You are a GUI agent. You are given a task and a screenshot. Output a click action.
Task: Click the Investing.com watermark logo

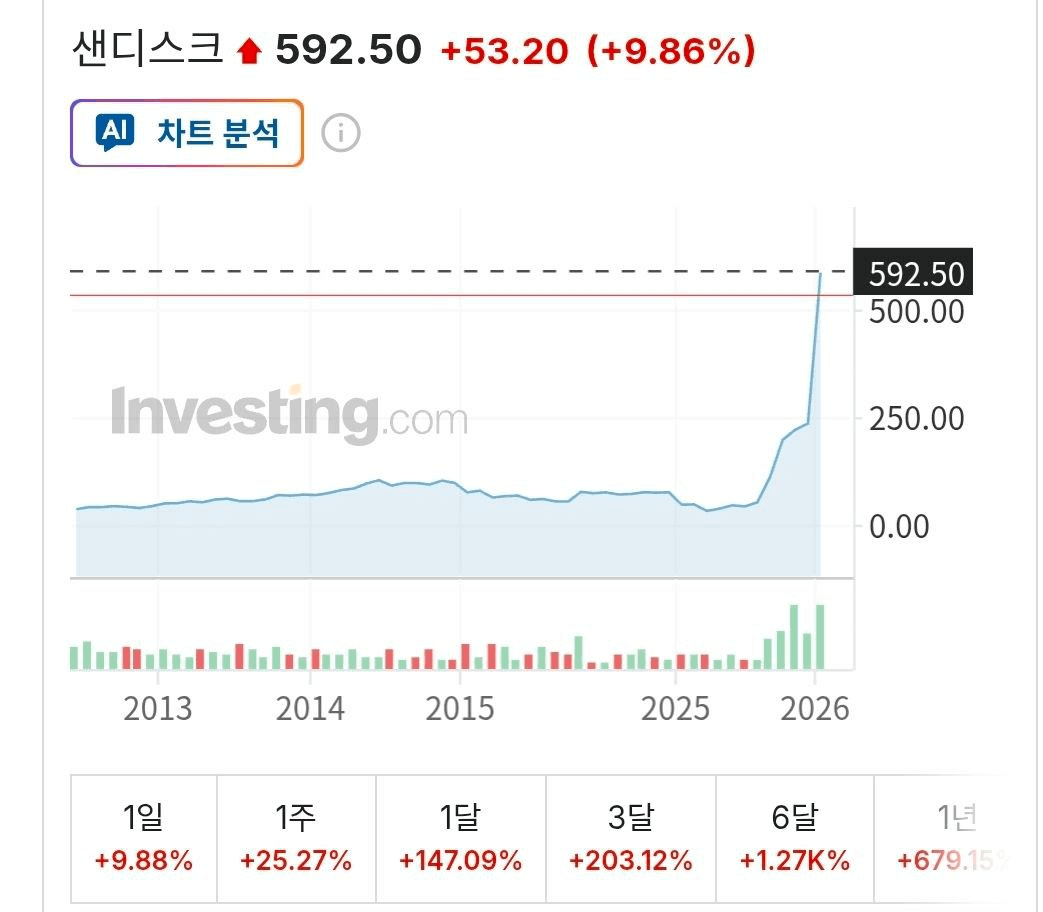[289, 414]
